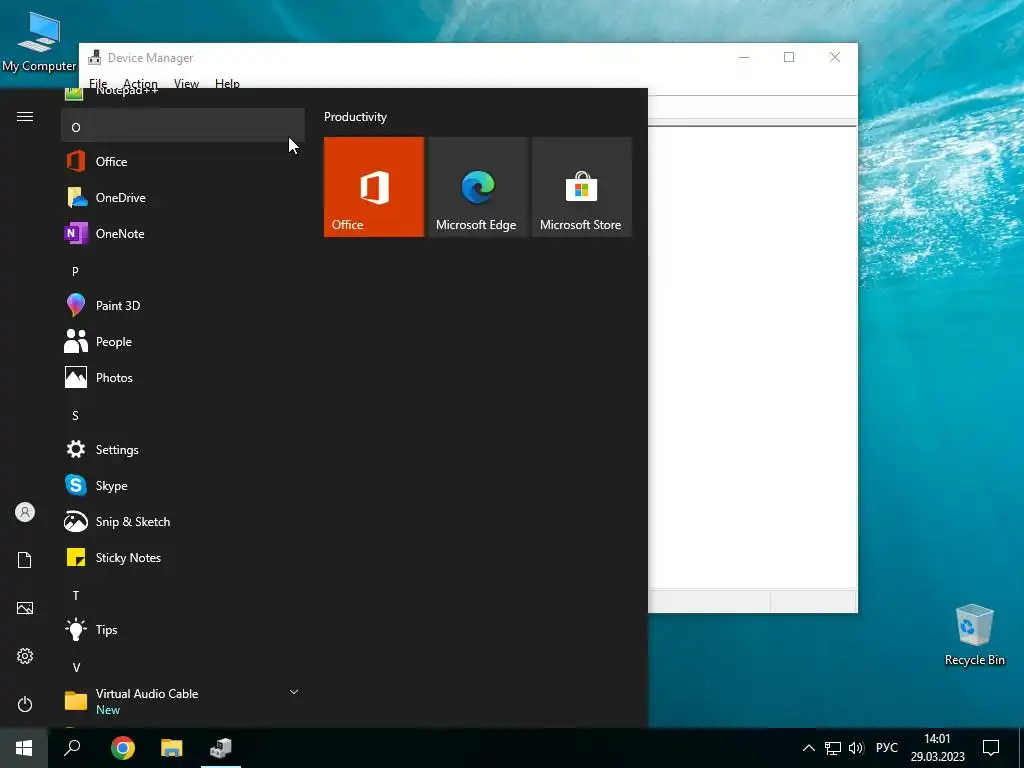The height and width of the screenshot is (768, 1024).
Task: Open Documents from the Start sidebar
Action: [25, 560]
